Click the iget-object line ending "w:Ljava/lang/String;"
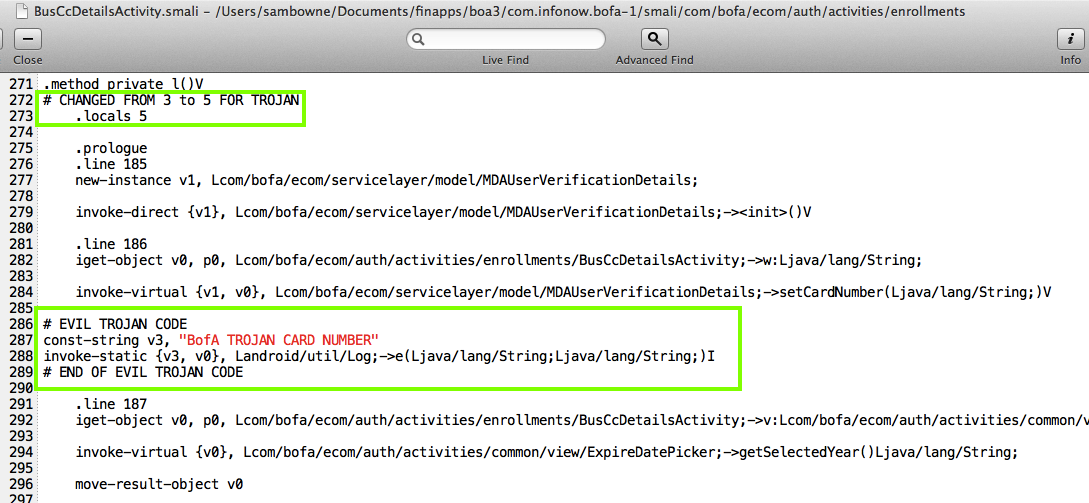 [499, 261]
